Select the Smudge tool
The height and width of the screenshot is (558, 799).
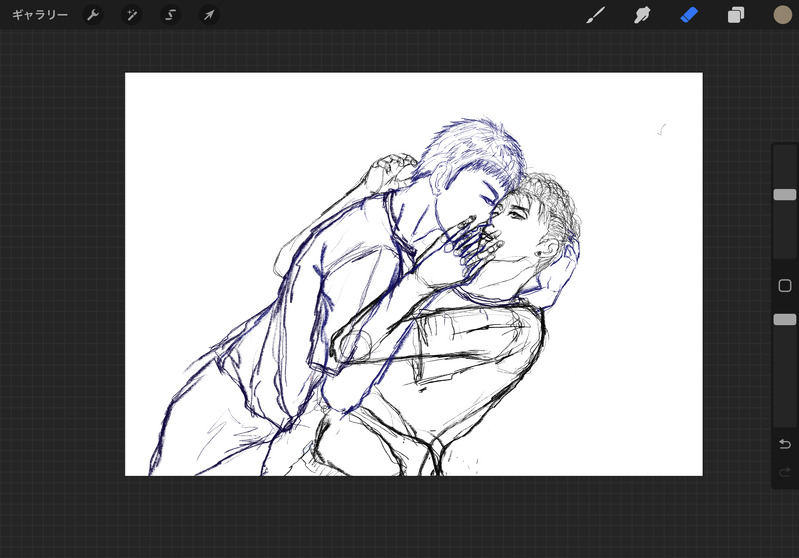point(642,15)
